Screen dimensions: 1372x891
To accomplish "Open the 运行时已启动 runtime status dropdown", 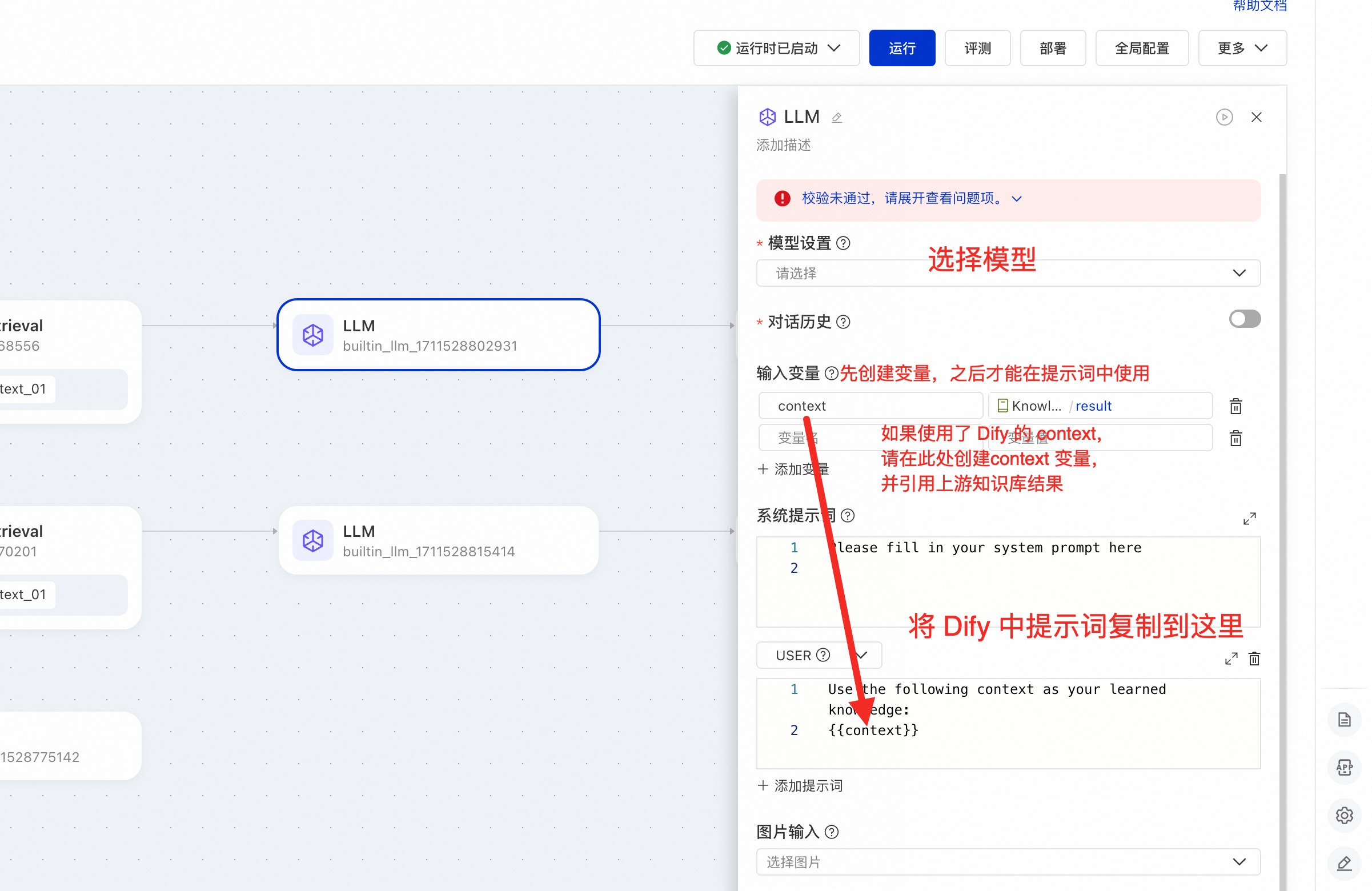I will click(x=776, y=48).
